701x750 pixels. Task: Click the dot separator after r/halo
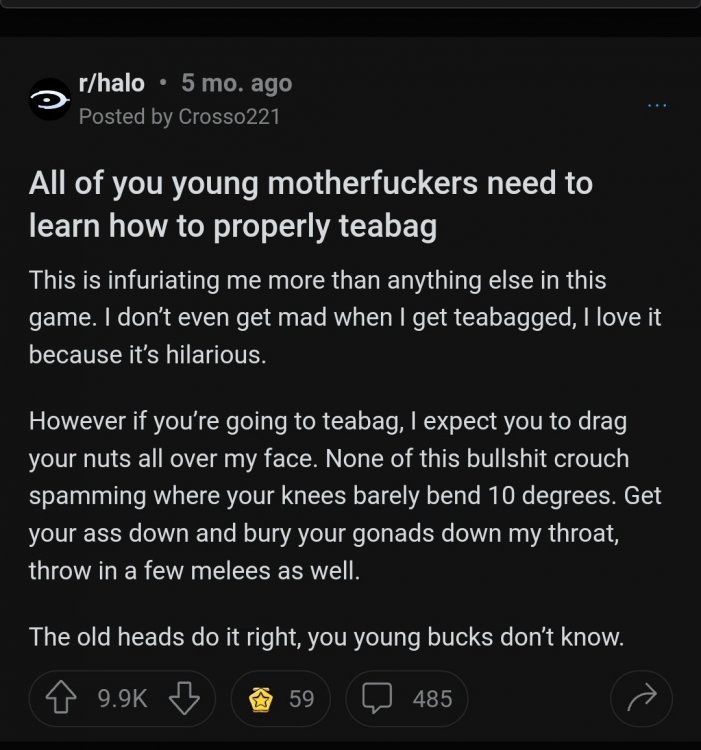[163, 84]
